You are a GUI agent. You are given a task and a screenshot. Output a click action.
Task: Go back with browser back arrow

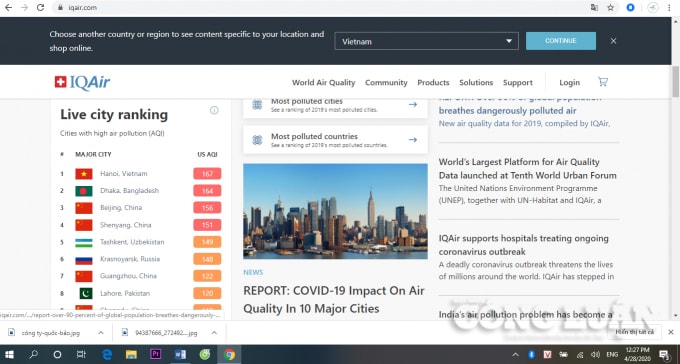click(8, 7)
